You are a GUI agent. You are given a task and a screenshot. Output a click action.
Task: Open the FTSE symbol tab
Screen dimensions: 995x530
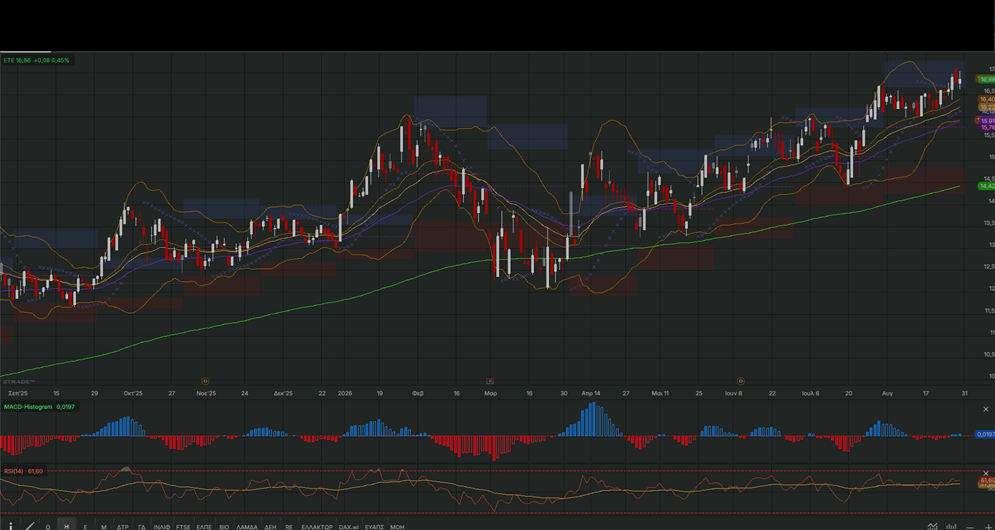coord(183,527)
